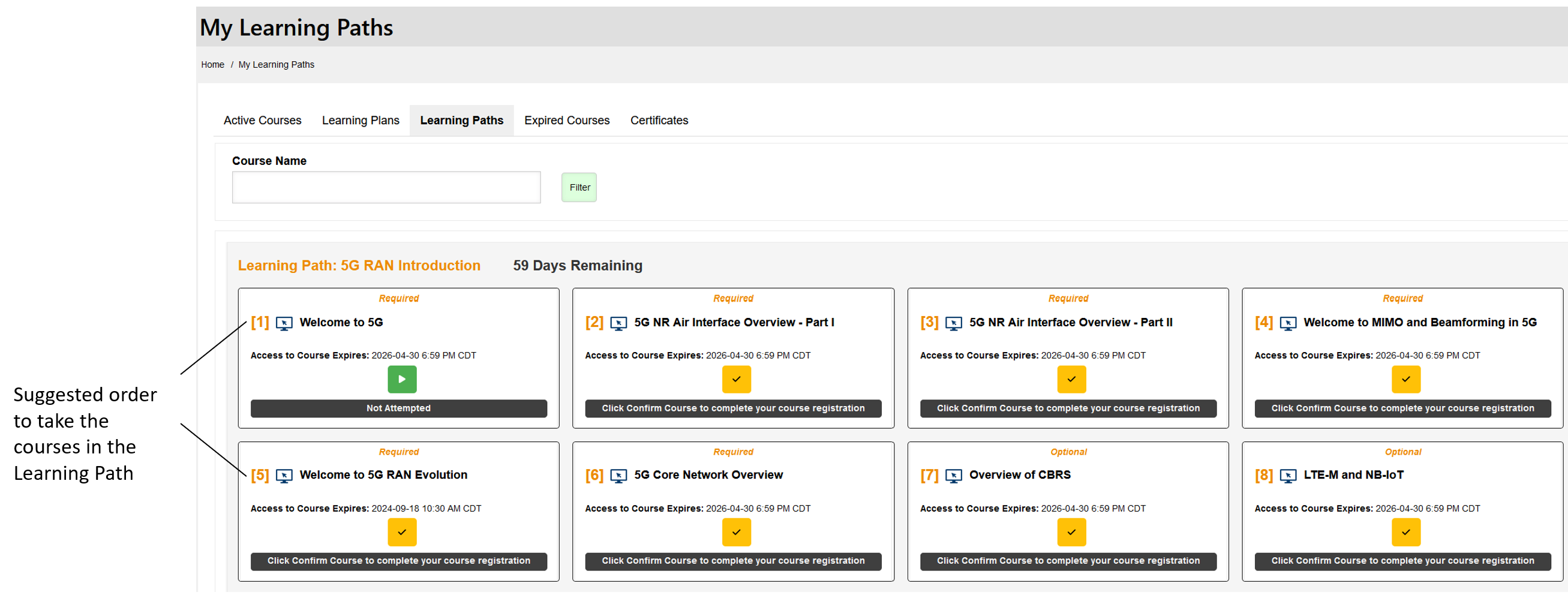Open Welcome to 5G RAN Evolution title

tap(383, 475)
